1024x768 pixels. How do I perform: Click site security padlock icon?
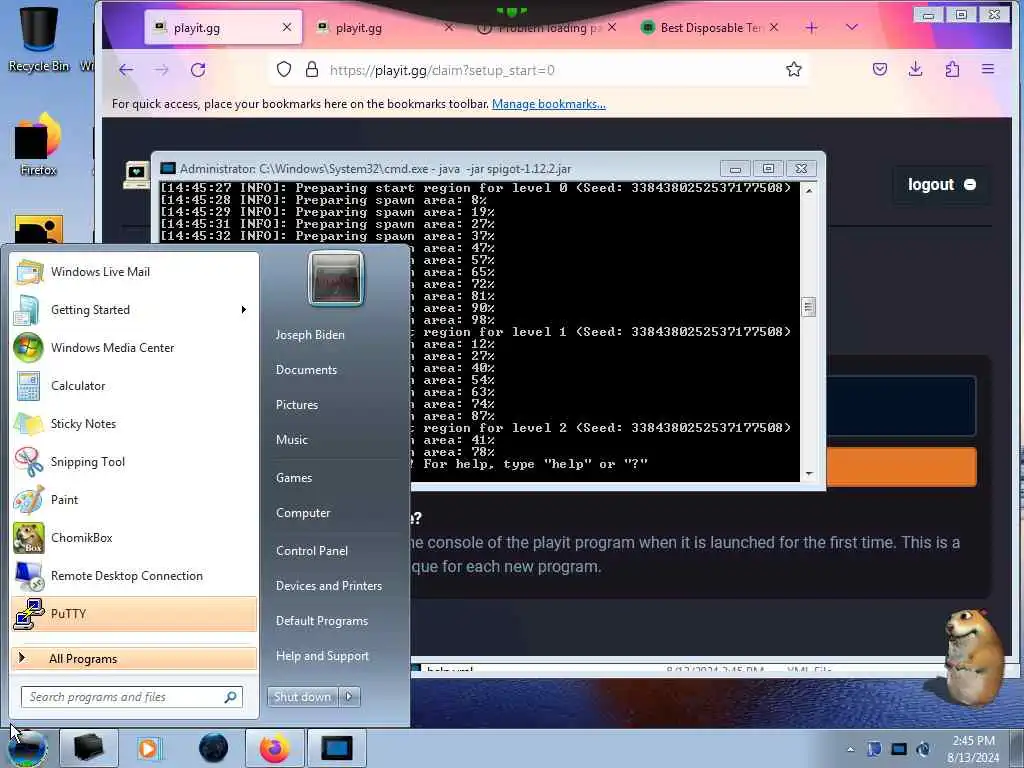[312, 69]
